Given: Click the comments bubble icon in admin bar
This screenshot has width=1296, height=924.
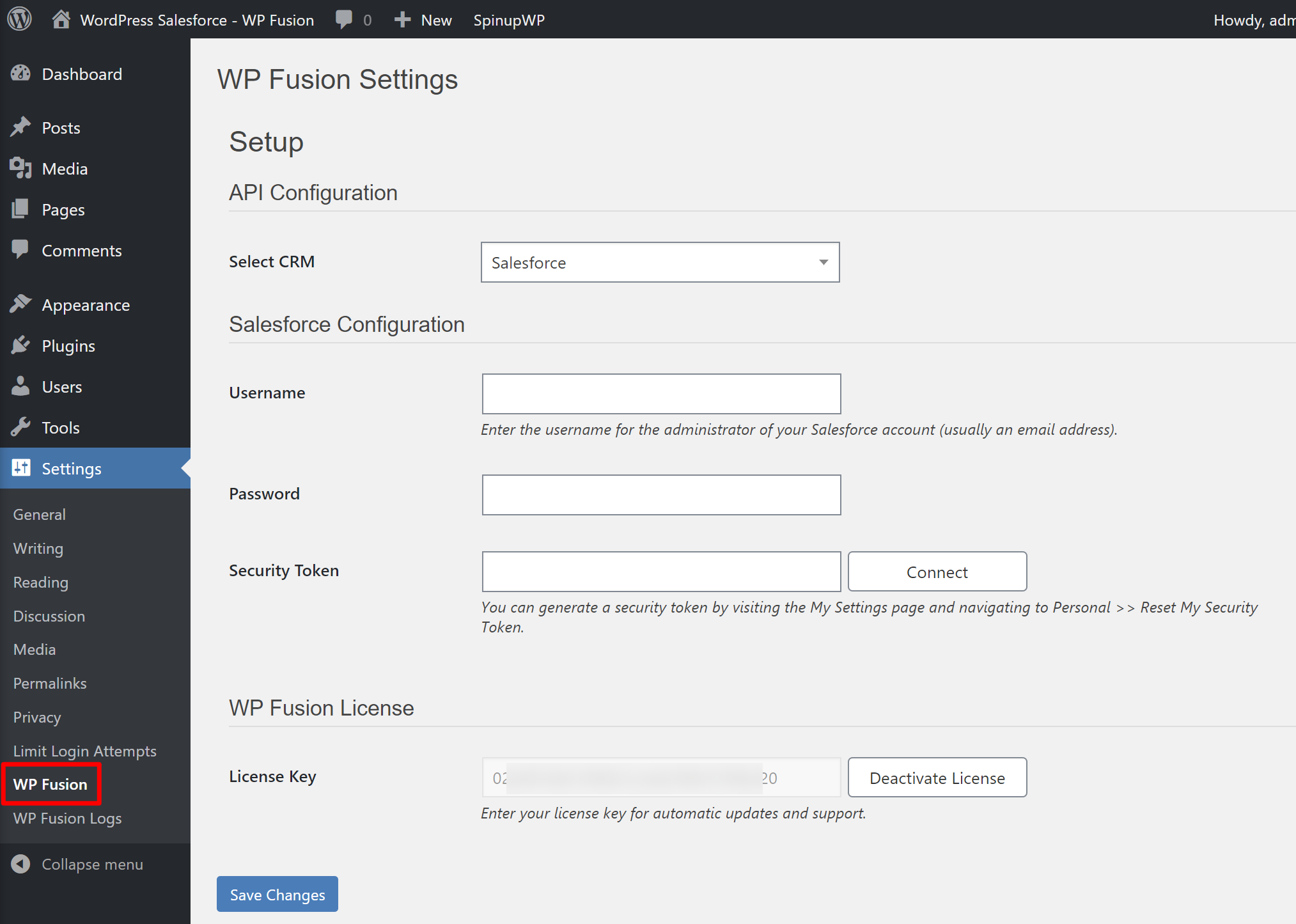Looking at the screenshot, I should click(345, 19).
